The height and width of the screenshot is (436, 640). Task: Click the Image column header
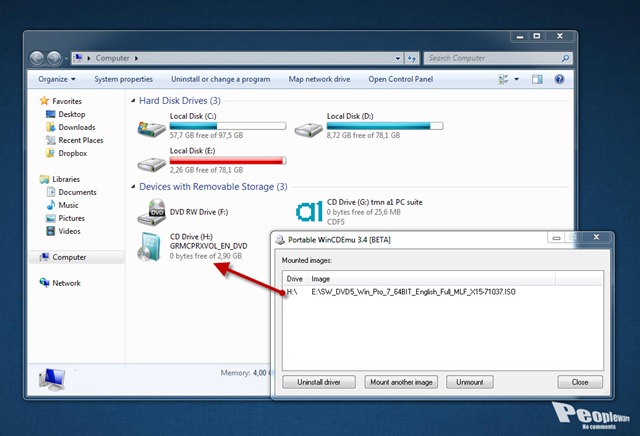point(431,279)
